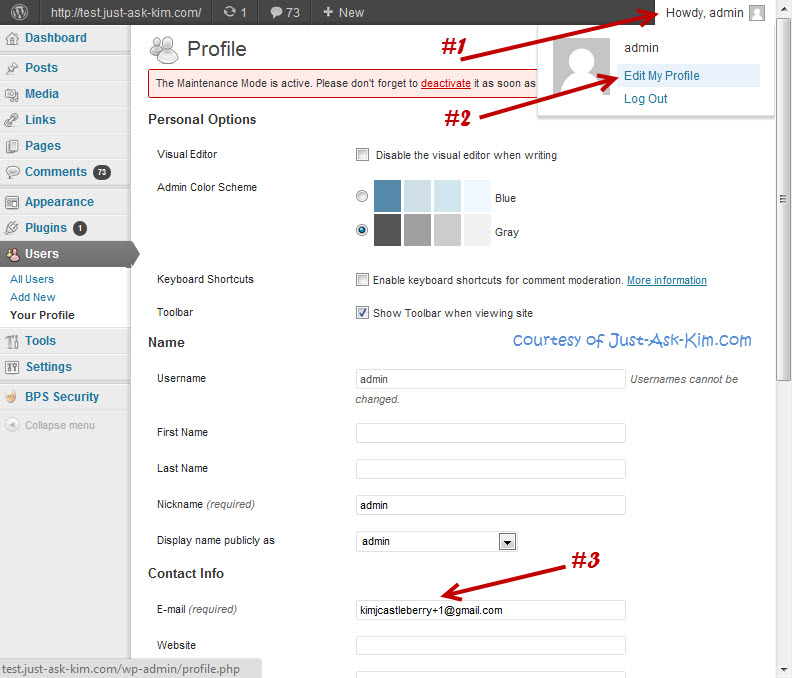Click the comments bubble icon in toolbar

(276, 12)
